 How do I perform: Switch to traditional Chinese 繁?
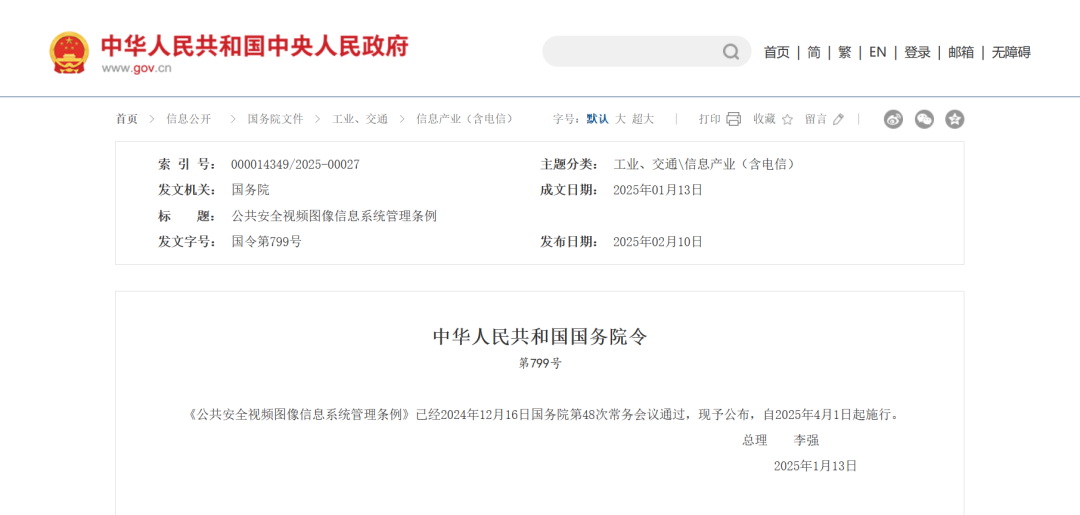[845, 52]
